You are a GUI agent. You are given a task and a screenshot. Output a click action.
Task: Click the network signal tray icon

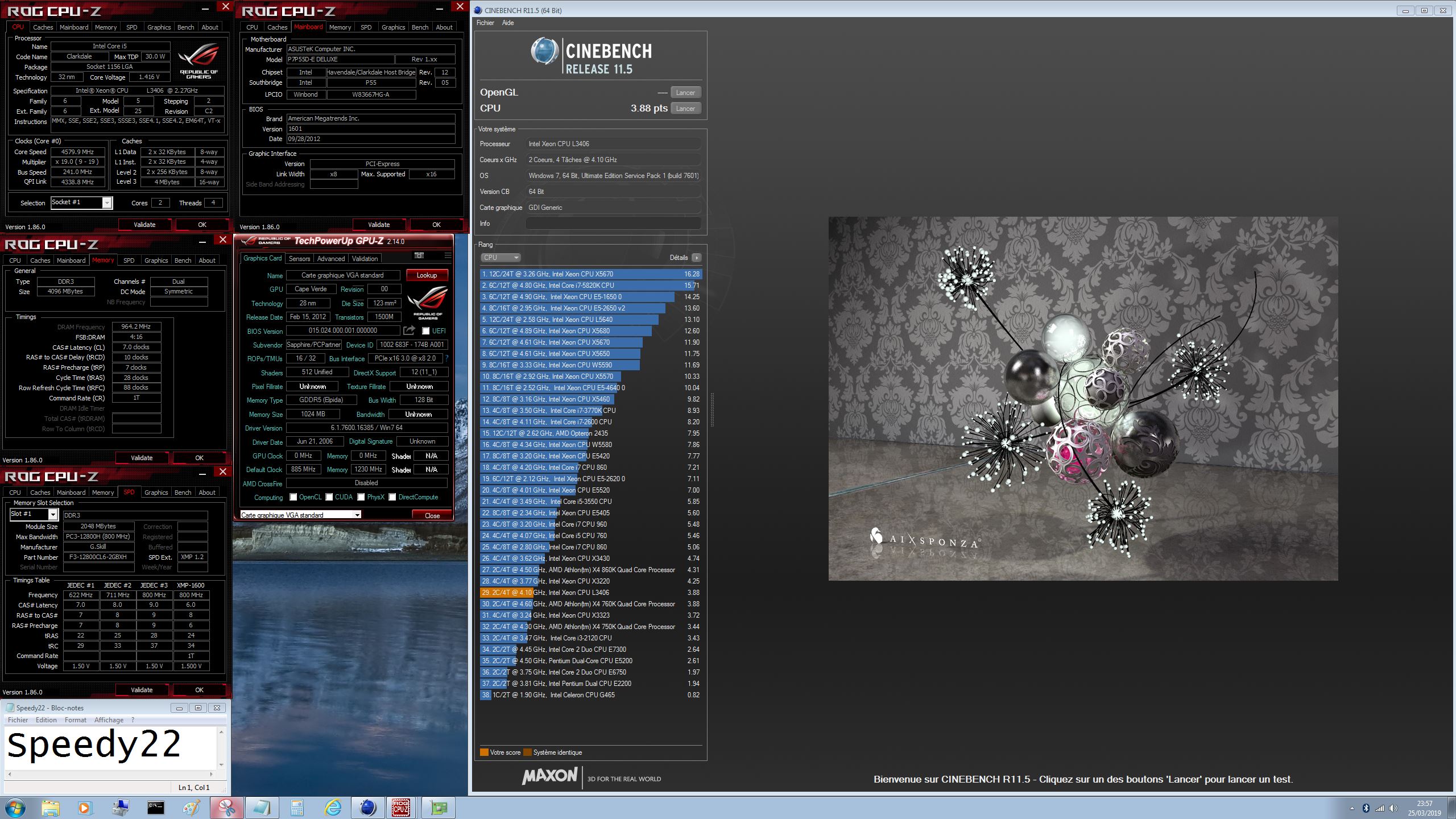point(1380,808)
